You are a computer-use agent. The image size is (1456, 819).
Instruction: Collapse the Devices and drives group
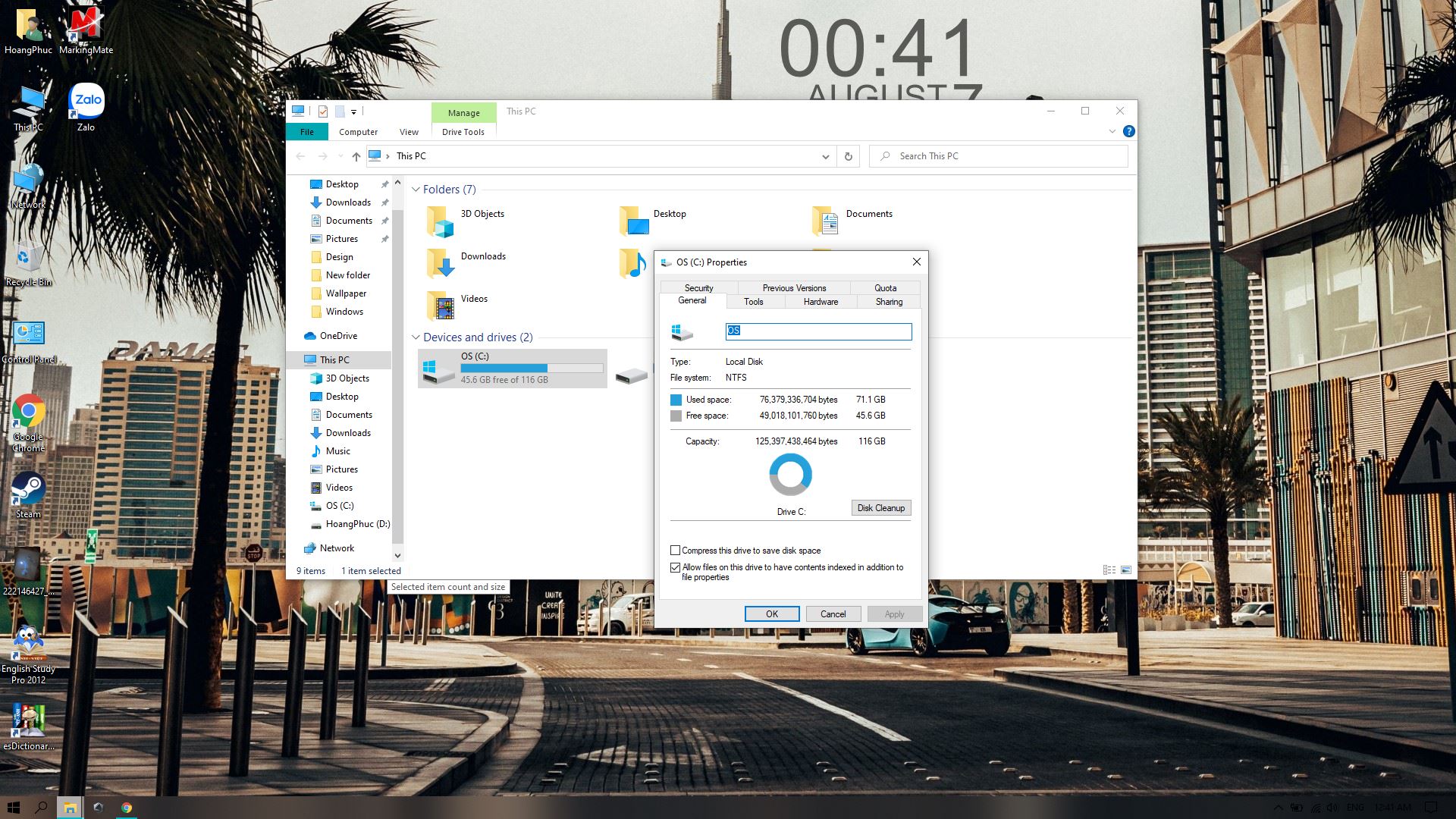click(x=416, y=337)
